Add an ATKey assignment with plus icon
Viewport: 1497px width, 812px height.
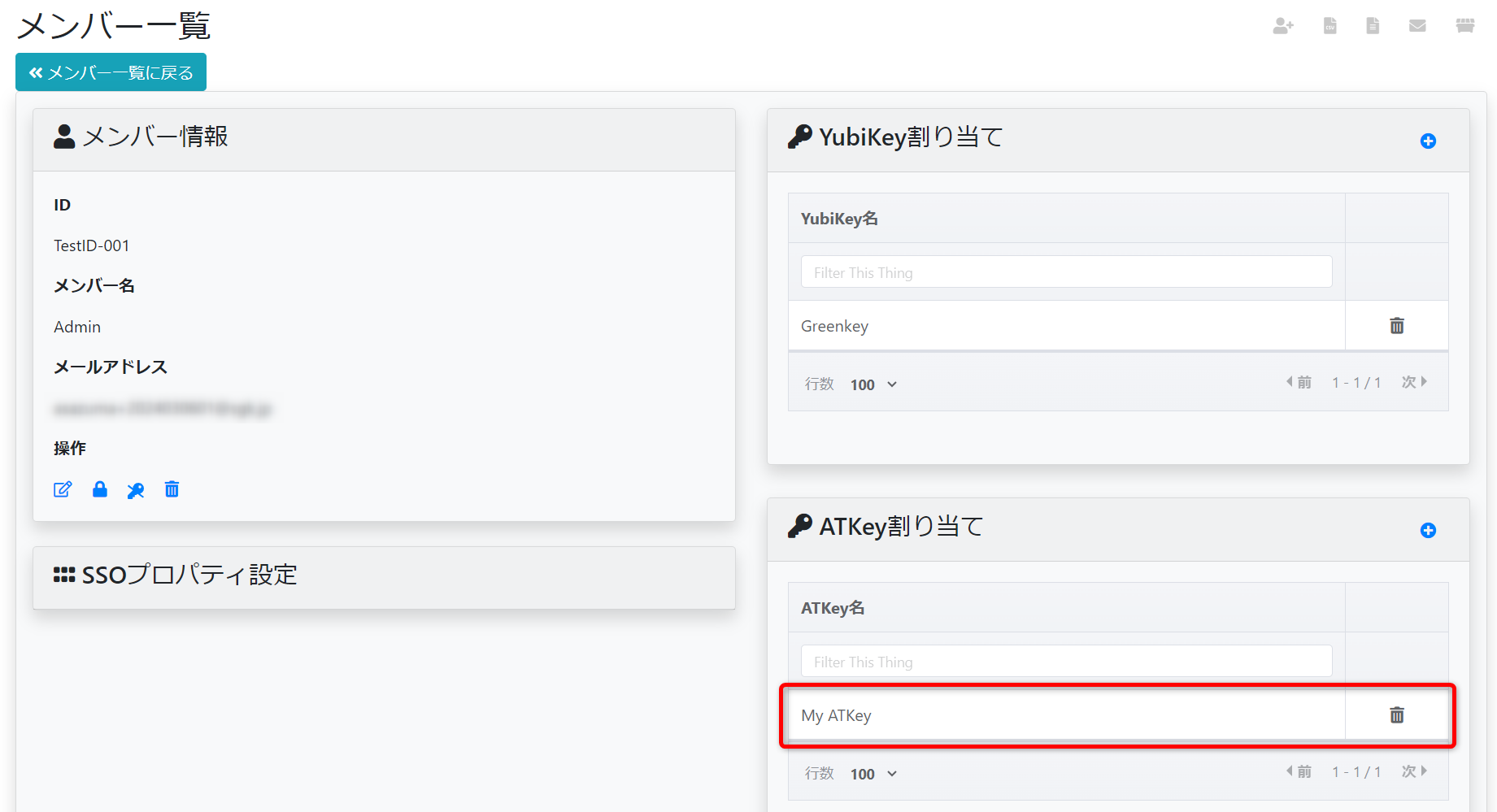(x=1428, y=531)
